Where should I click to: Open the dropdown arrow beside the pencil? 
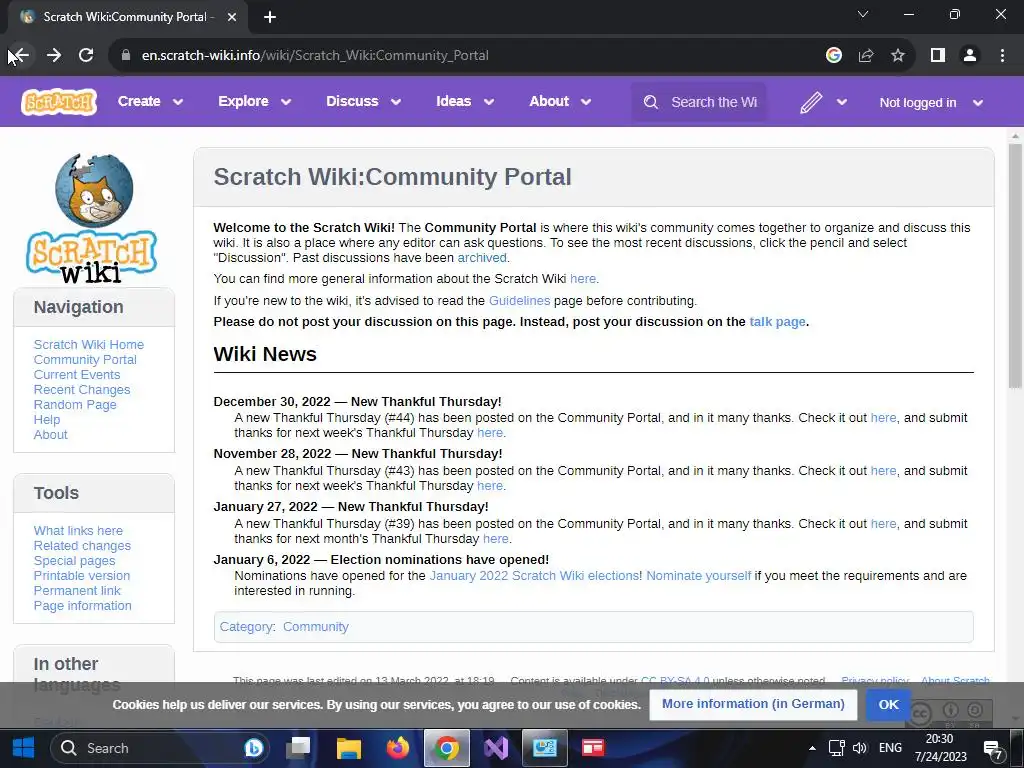click(842, 103)
